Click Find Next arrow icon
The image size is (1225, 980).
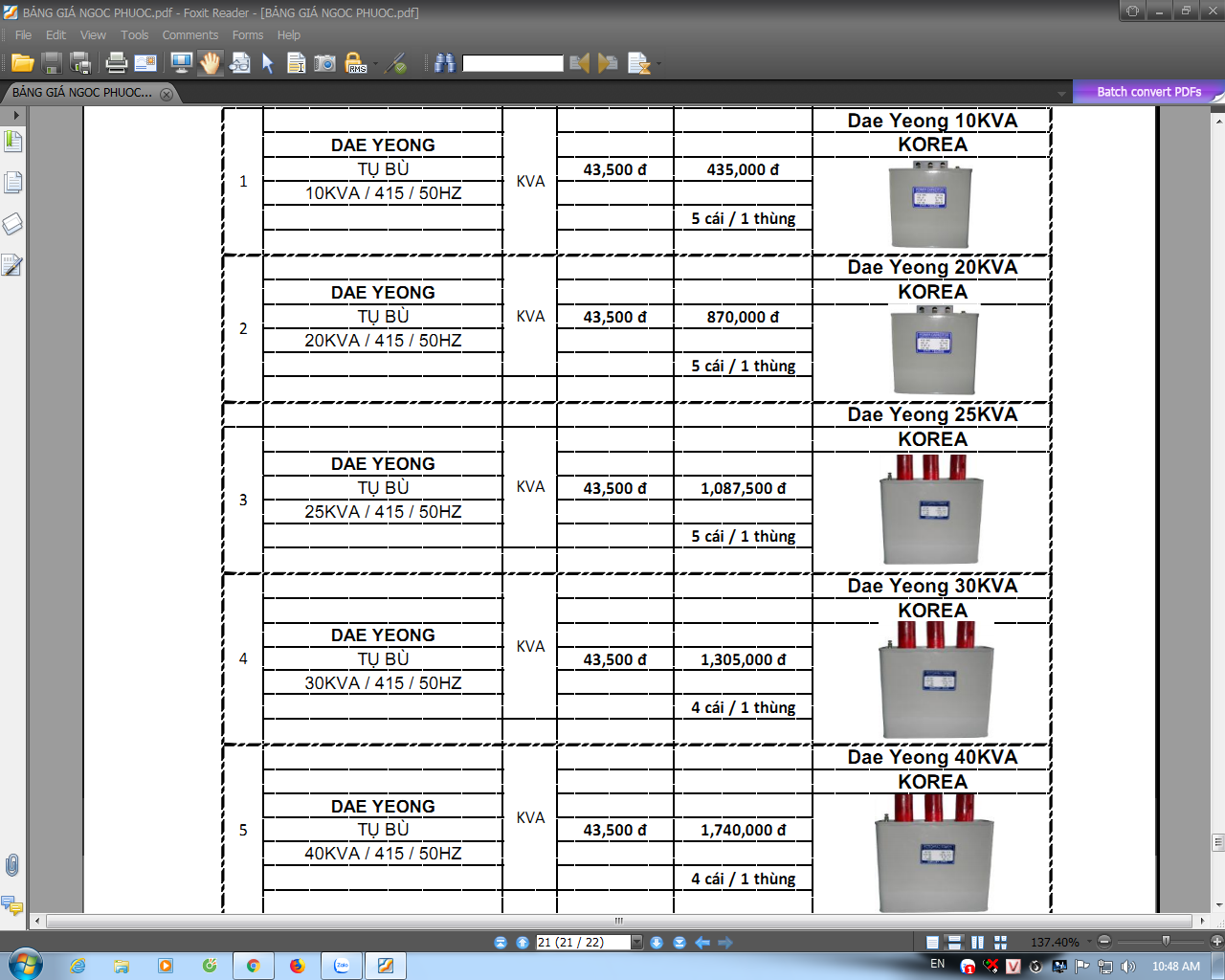point(608,63)
